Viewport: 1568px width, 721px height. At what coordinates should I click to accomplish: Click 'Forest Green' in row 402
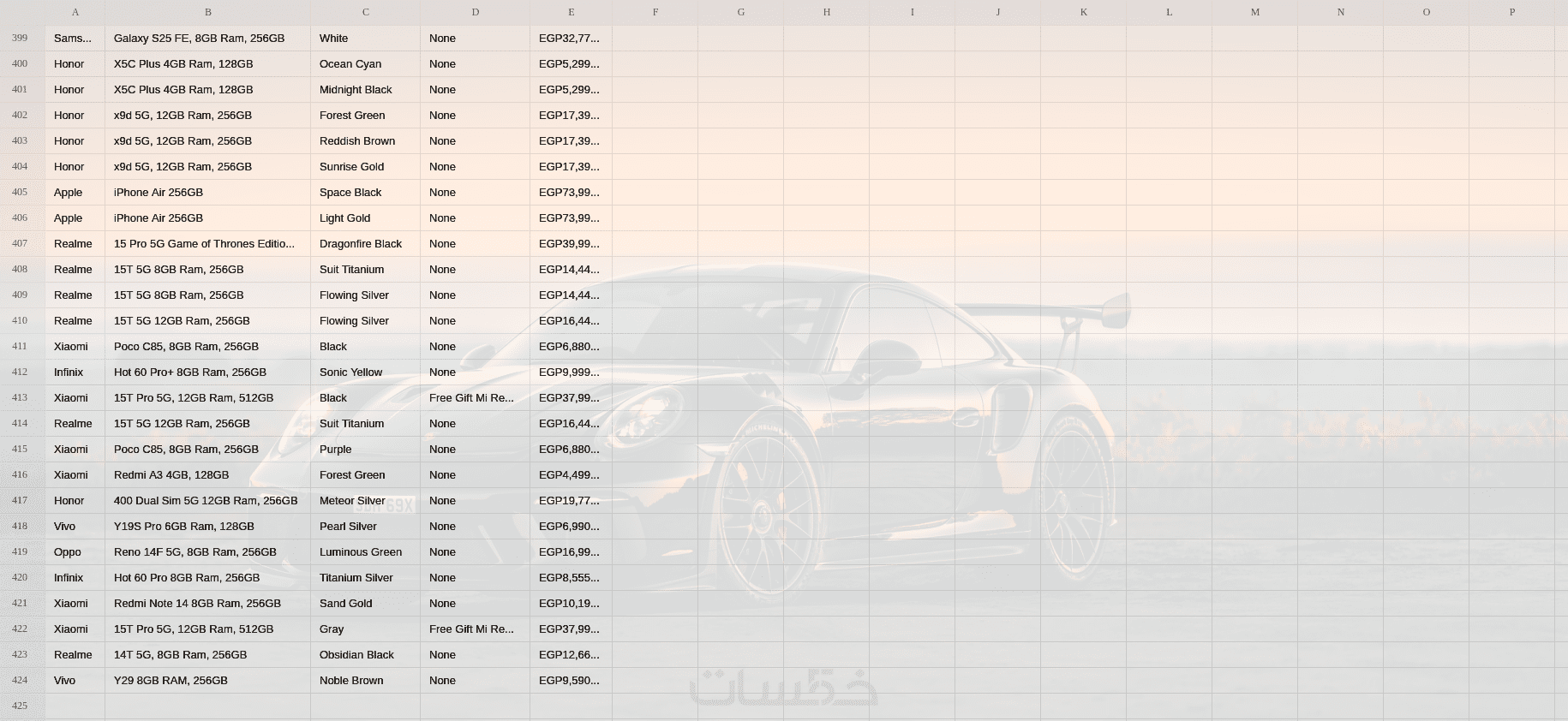click(366, 116)
